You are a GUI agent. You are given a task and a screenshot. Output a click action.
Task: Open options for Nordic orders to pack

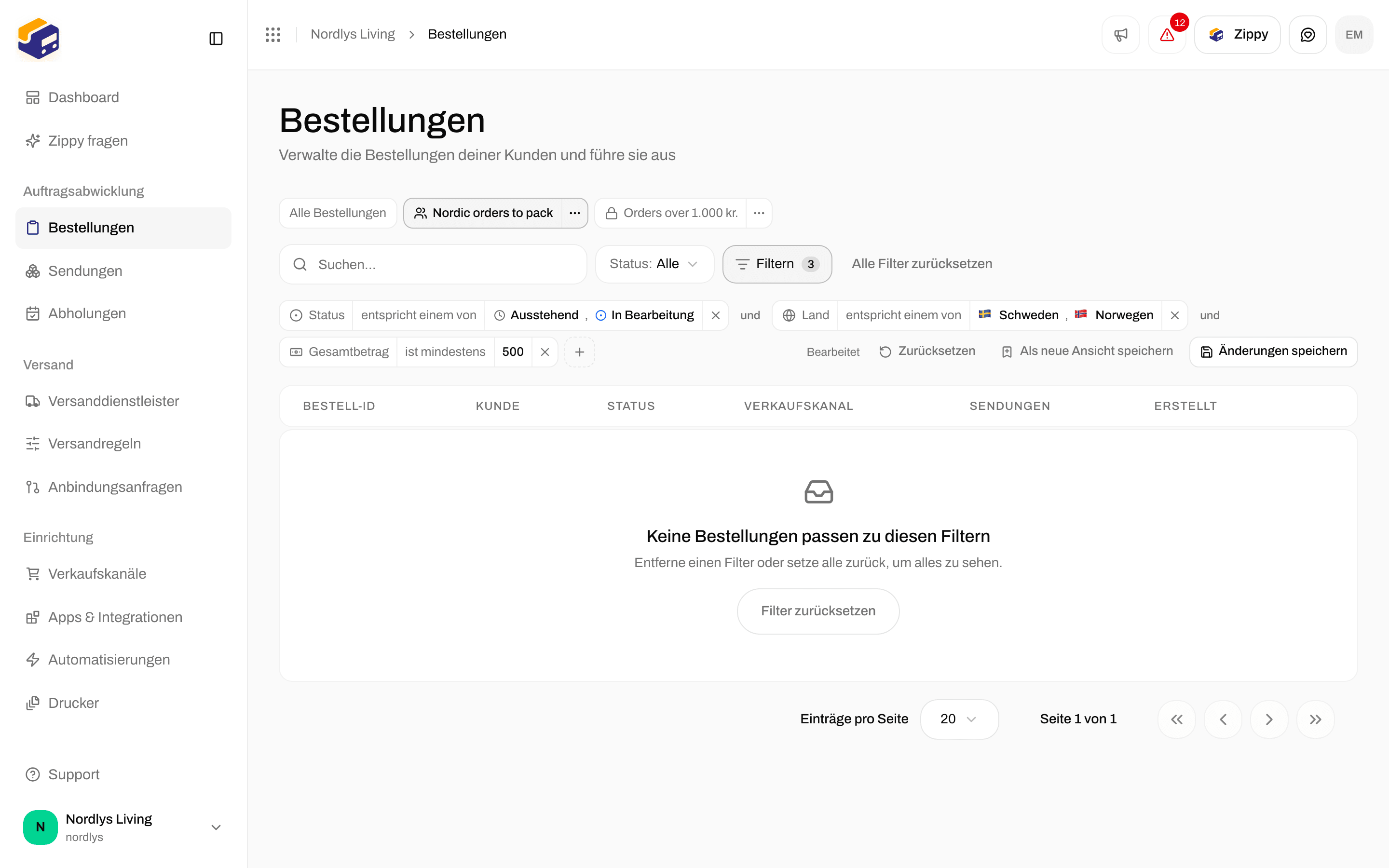[574, 213]
